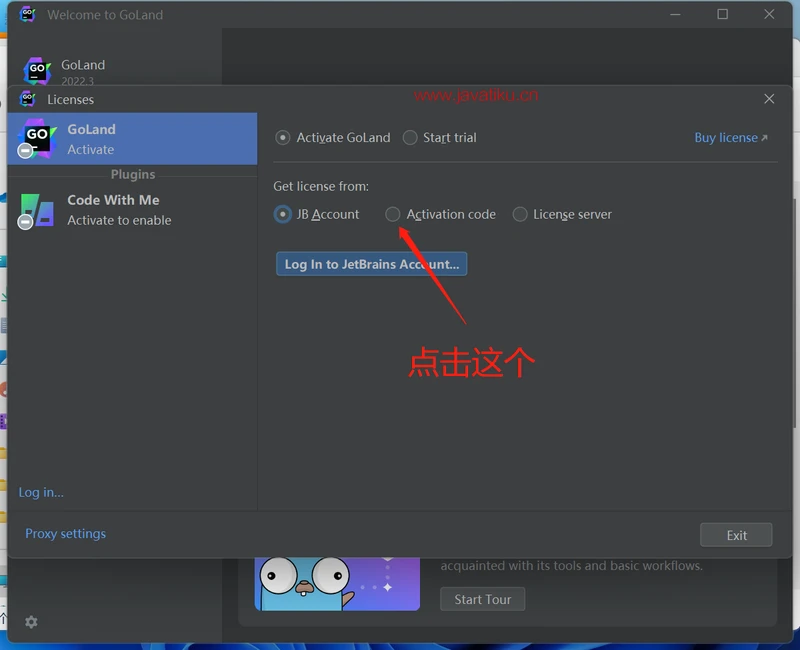This screenshot has height=650, width=800.
Task: Click the GoLand logo in Welcome sidebar
Action: coord(37,71)
